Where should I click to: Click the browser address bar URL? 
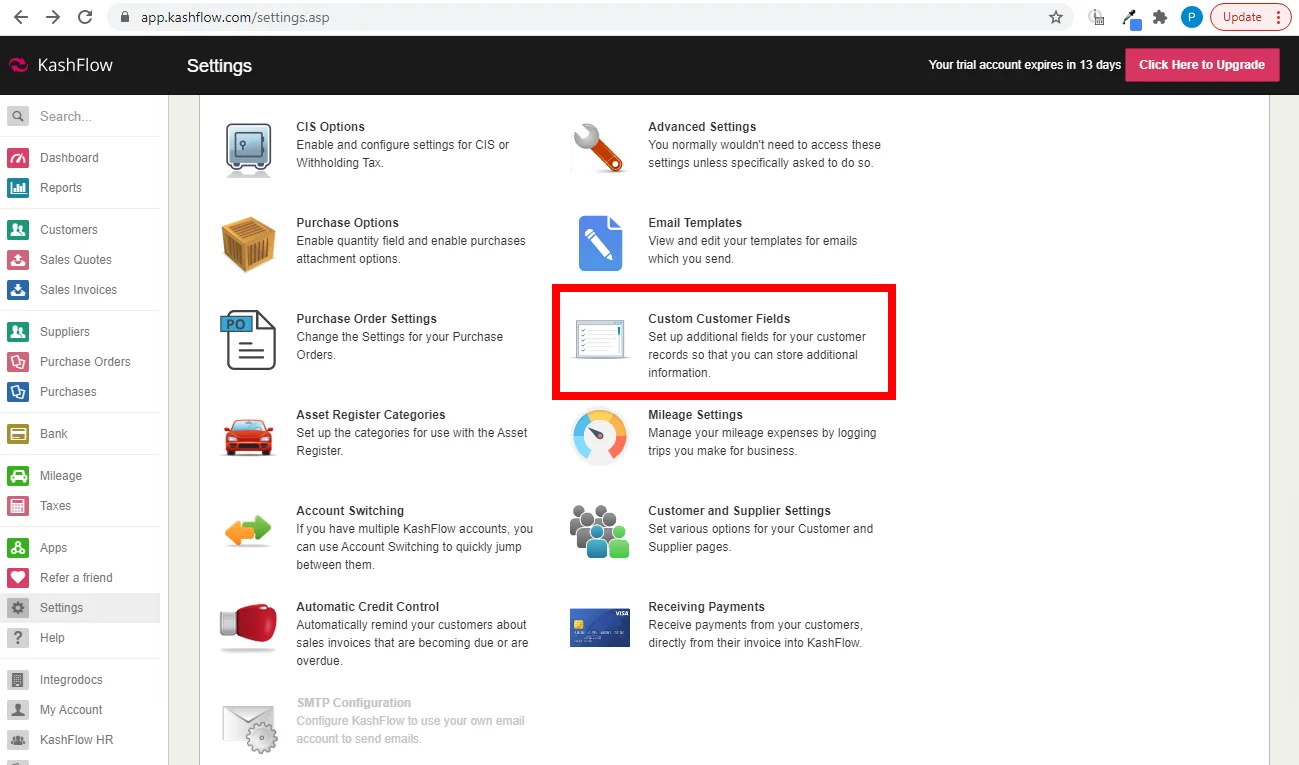point(235,17)
